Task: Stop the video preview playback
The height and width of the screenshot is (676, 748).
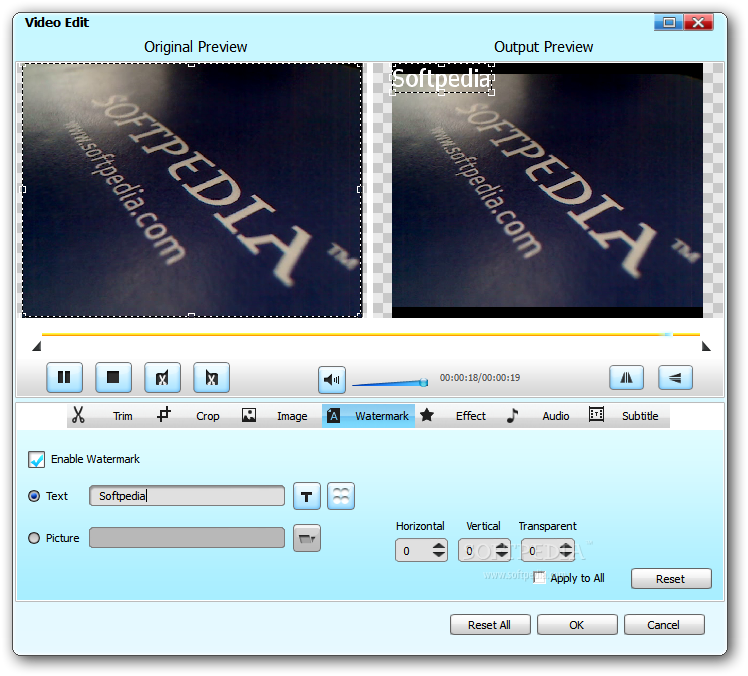Action: coord(113,377)
